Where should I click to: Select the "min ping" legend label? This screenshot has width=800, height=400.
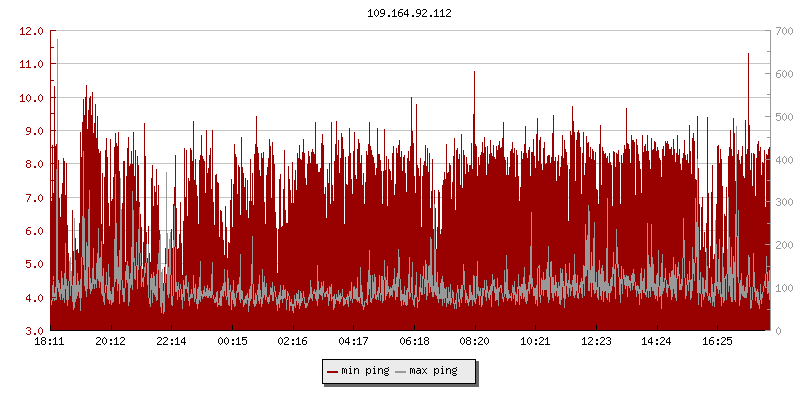click(365, 371)
